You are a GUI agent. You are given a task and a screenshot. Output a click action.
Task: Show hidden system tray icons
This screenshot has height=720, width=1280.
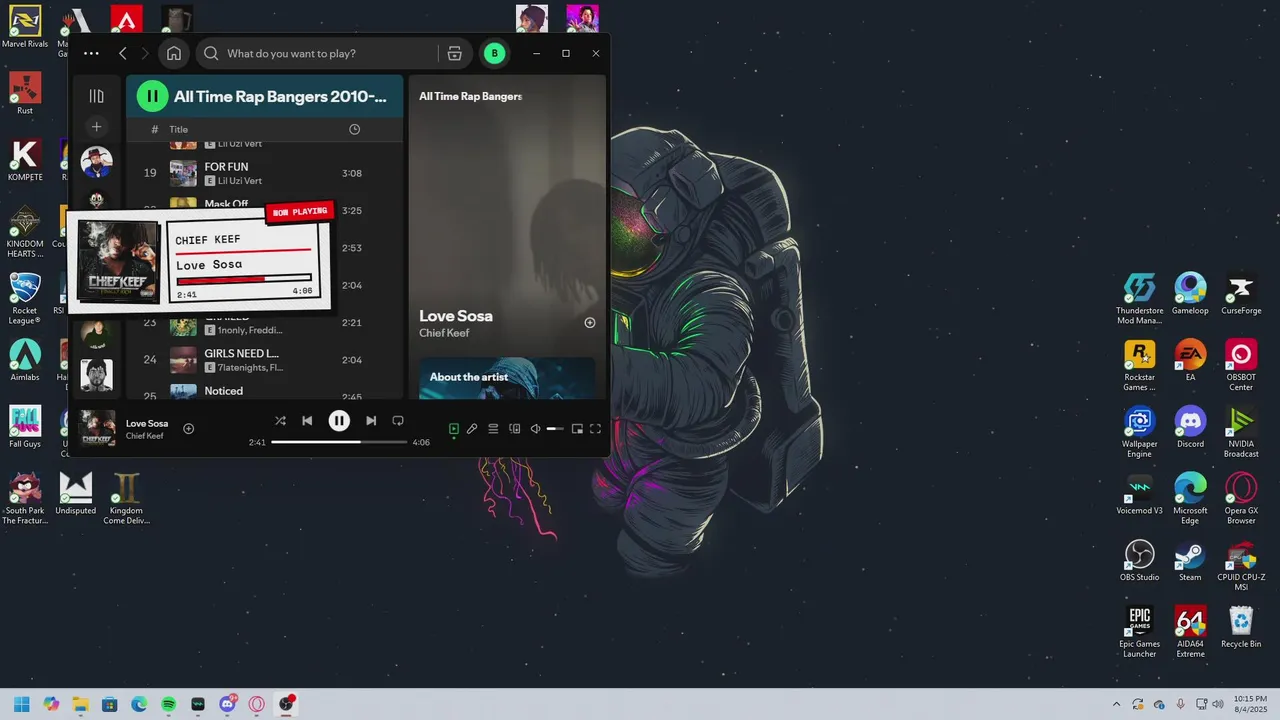point(1116,705)
